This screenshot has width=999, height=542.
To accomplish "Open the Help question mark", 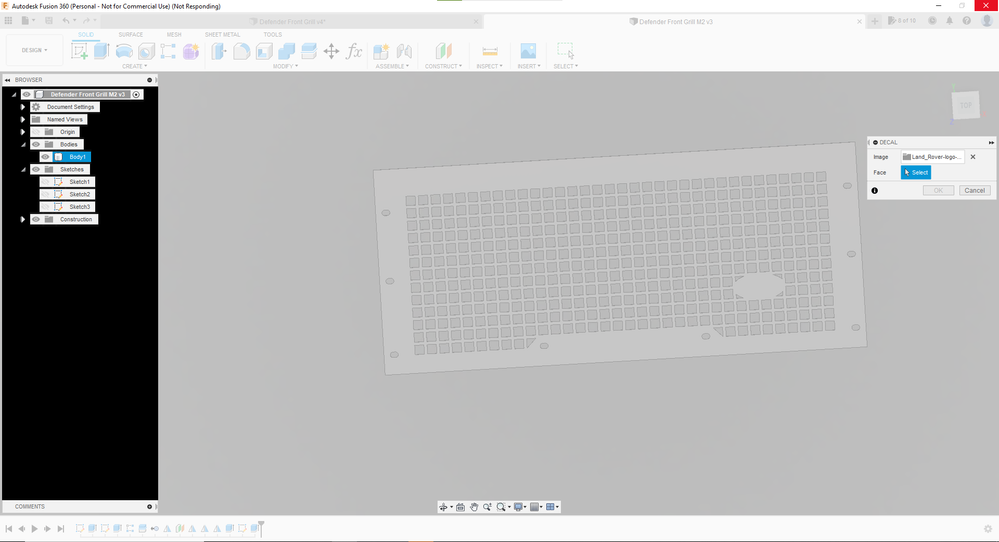I will [967, 21].
